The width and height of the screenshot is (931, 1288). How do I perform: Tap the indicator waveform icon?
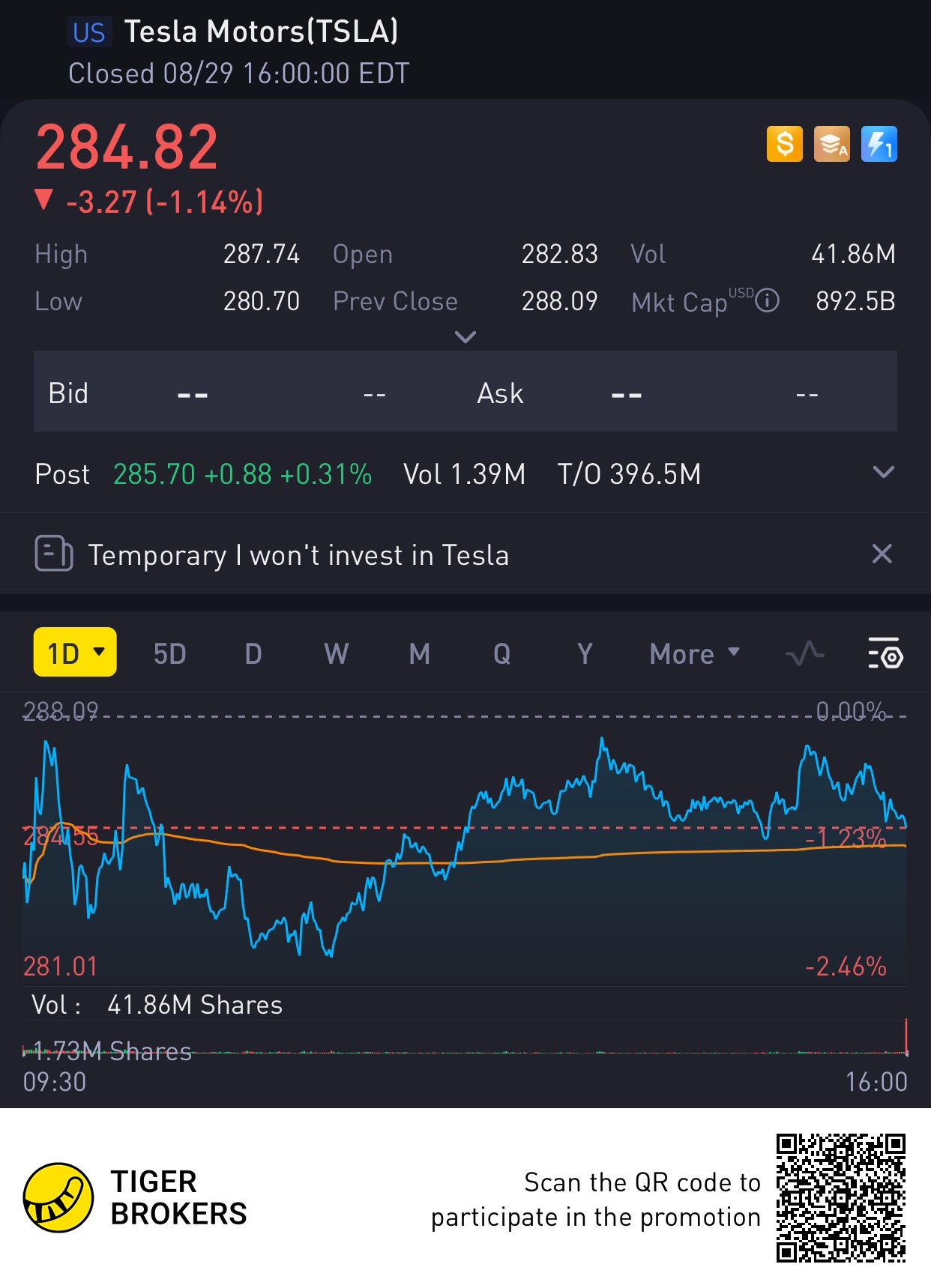pyautogui.click(x=804, y=653)
